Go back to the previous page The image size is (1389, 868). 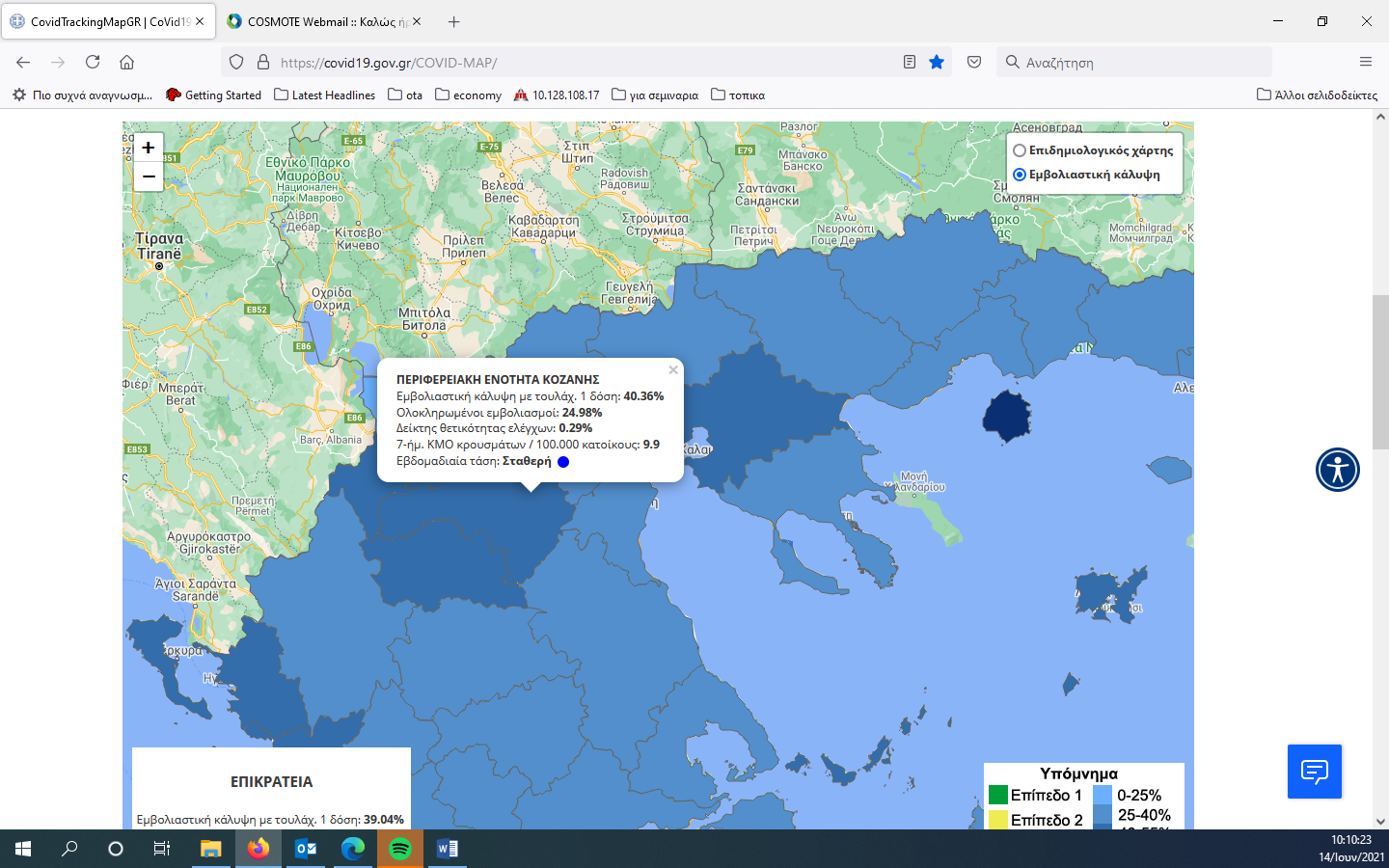tap(23, 62)
